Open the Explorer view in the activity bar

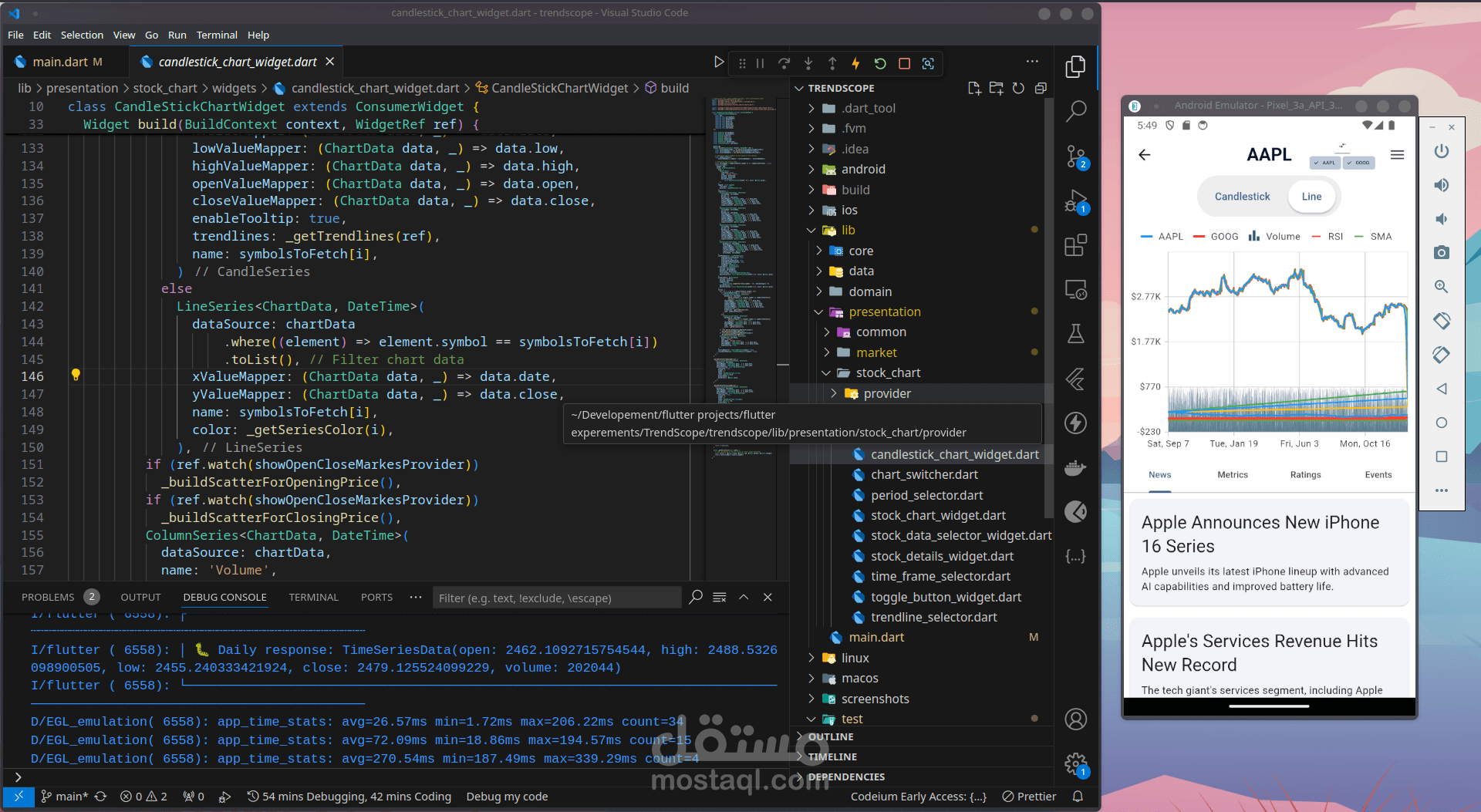click(1075, 67)
